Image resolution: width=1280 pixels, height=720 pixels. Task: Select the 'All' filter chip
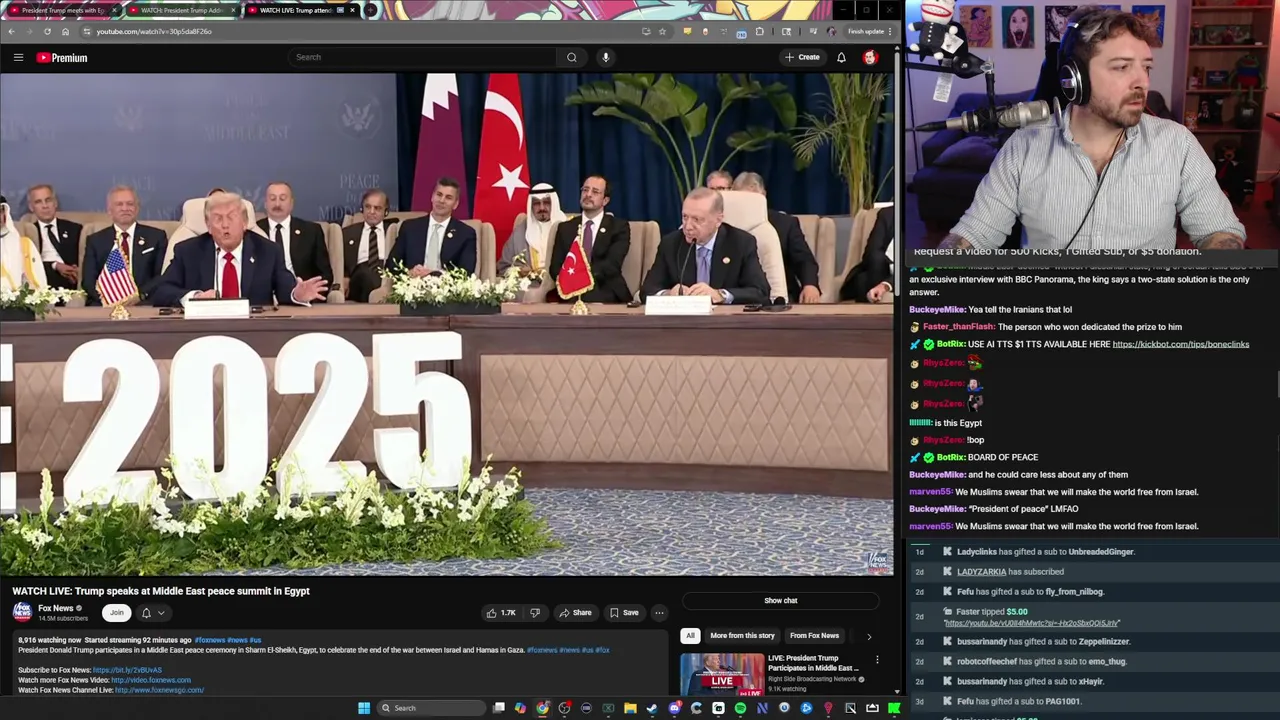click(x=690, y=636)
